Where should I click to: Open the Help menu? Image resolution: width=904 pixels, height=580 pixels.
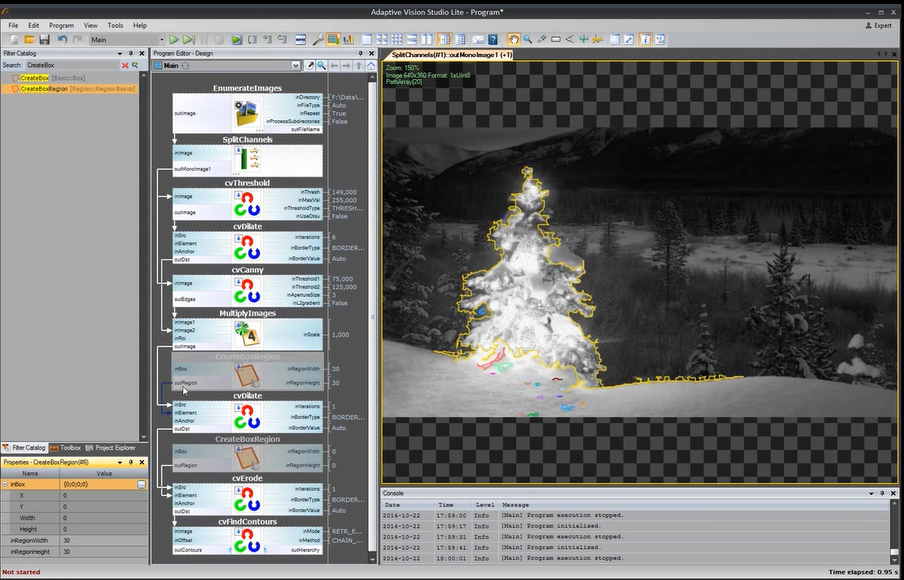pos(140,25)
